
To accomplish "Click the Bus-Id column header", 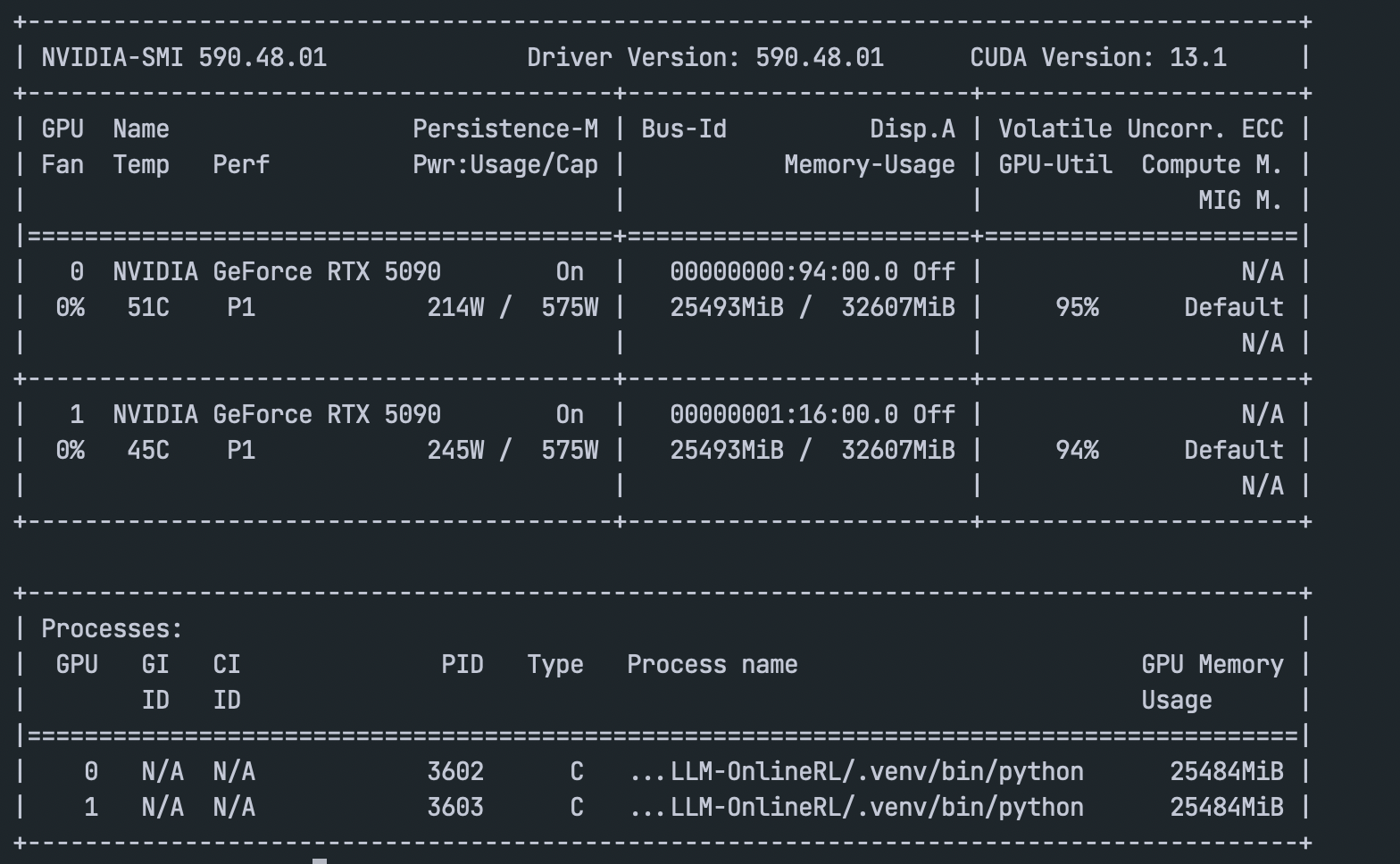I will 684,129.
